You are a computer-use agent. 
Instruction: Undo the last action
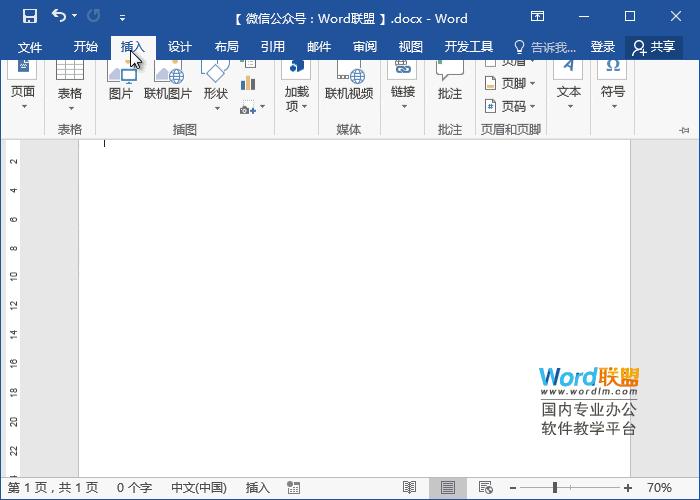pos(59,16)
